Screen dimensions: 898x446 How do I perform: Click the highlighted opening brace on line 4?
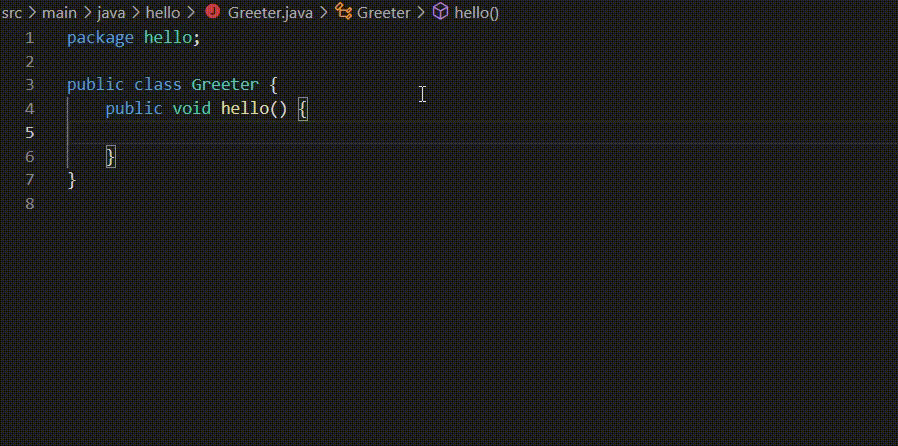click(x=303, y=109)
